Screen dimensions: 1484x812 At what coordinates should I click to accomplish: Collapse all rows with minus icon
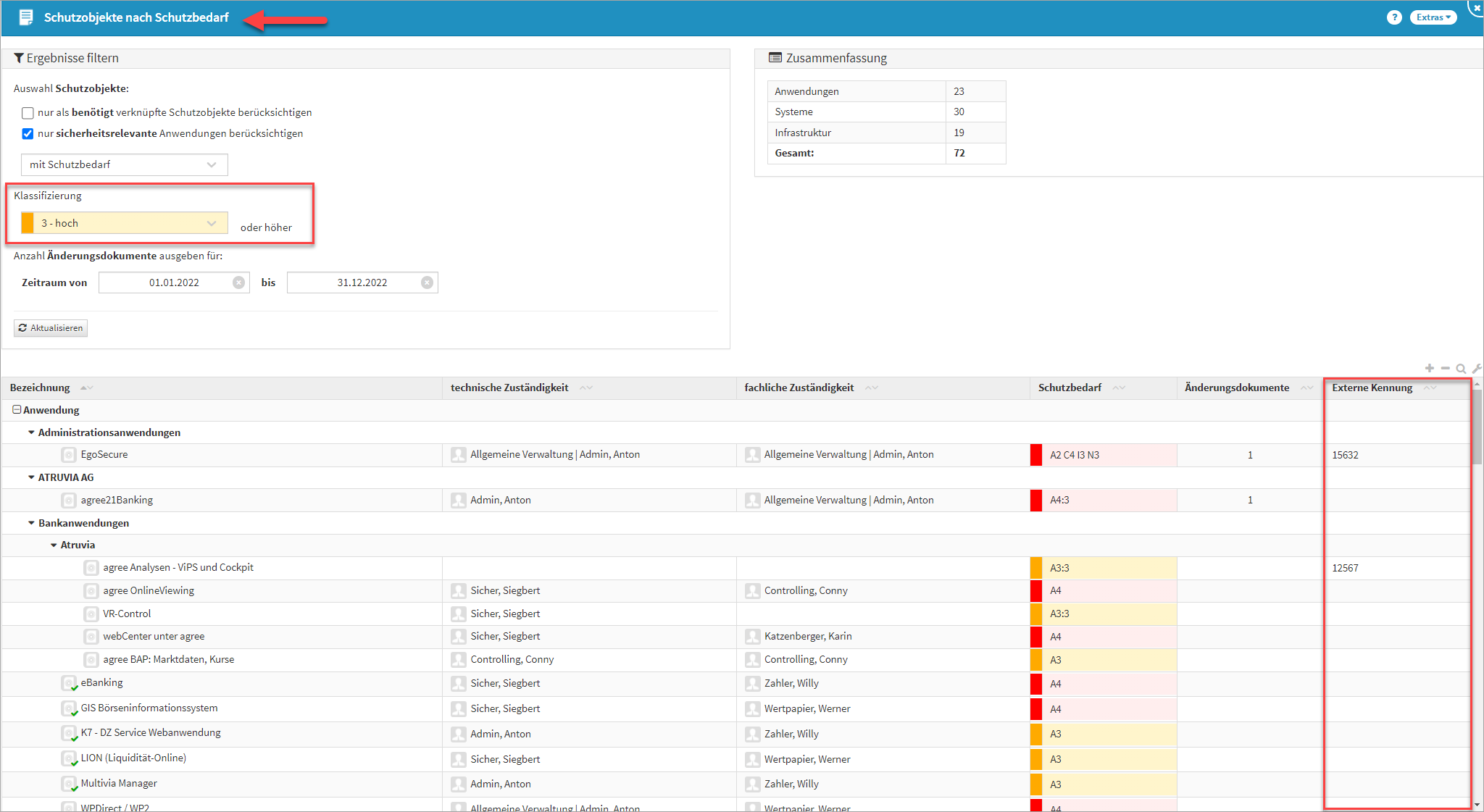click(1445, 369)
